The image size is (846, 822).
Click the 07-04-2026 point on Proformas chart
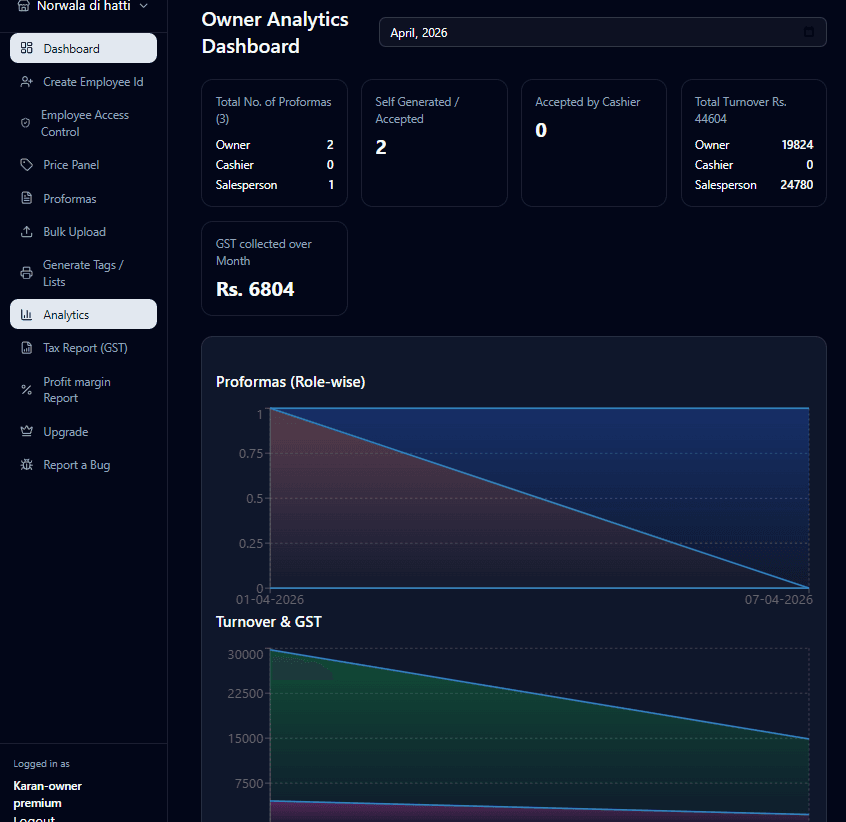coord(808,587)
